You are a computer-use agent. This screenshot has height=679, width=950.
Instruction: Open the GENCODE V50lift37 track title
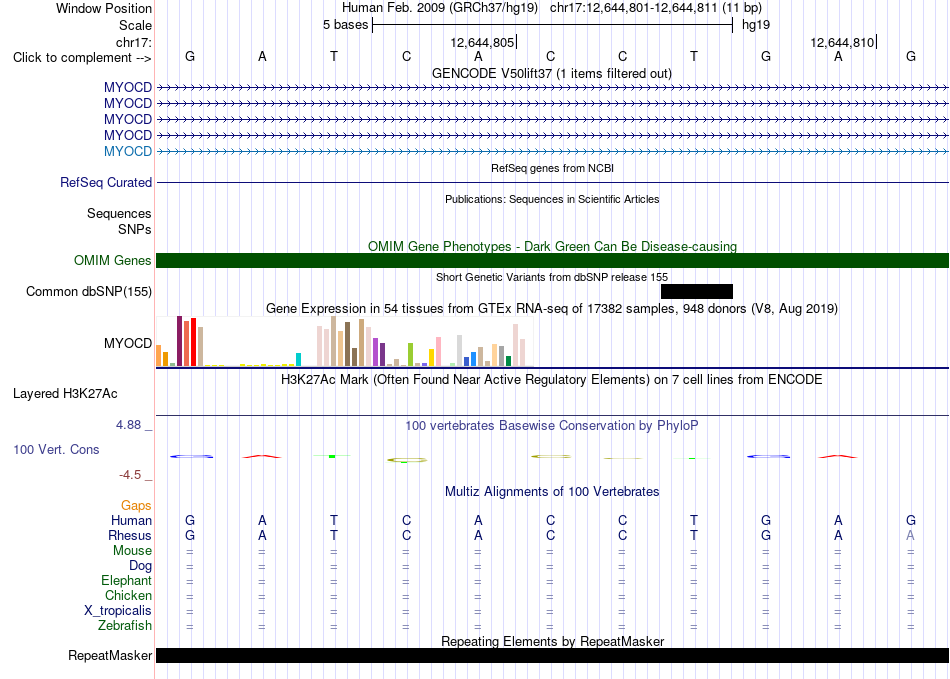(552, 73)
